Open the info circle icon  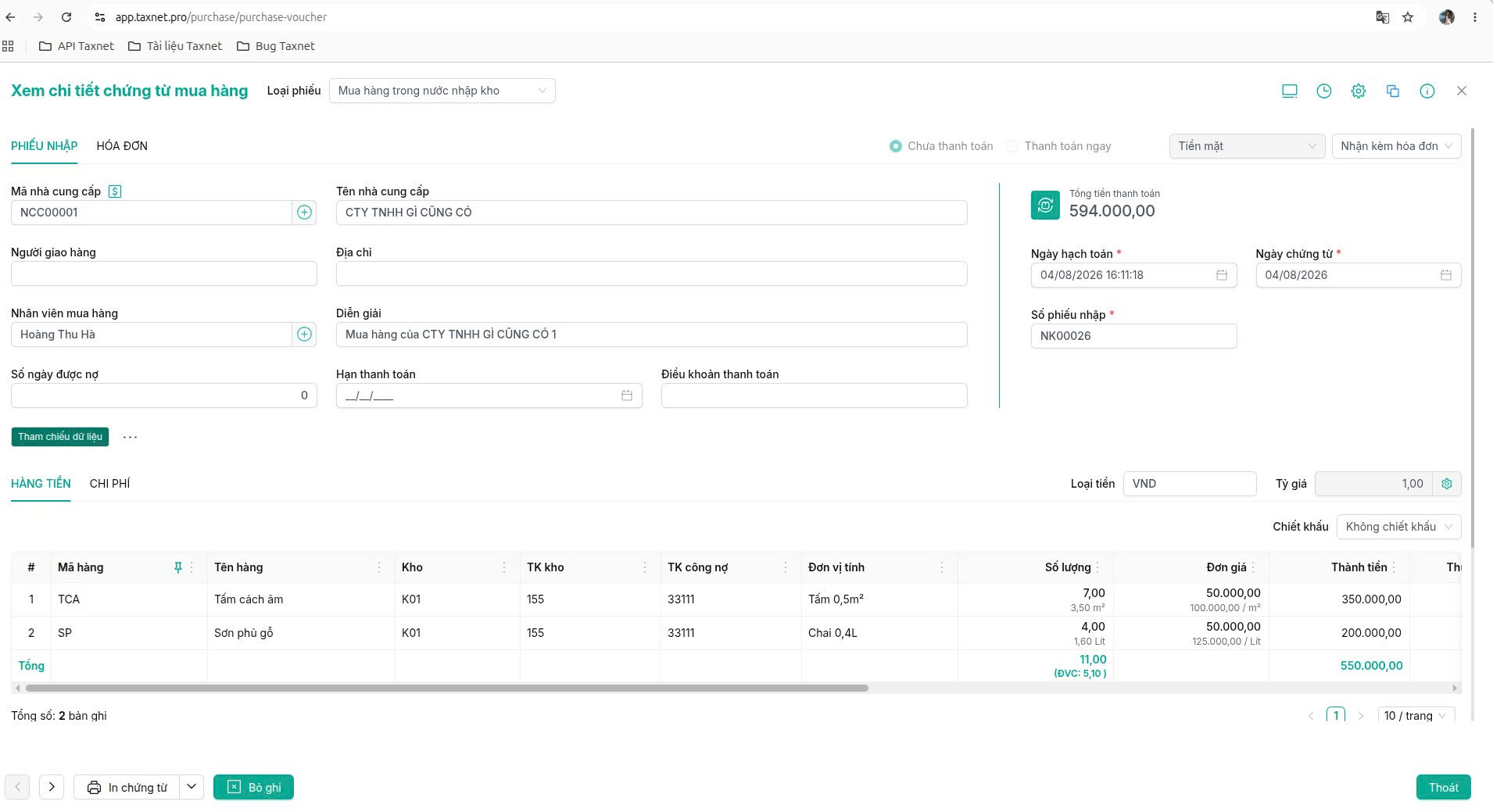[x=1427, y=91]
